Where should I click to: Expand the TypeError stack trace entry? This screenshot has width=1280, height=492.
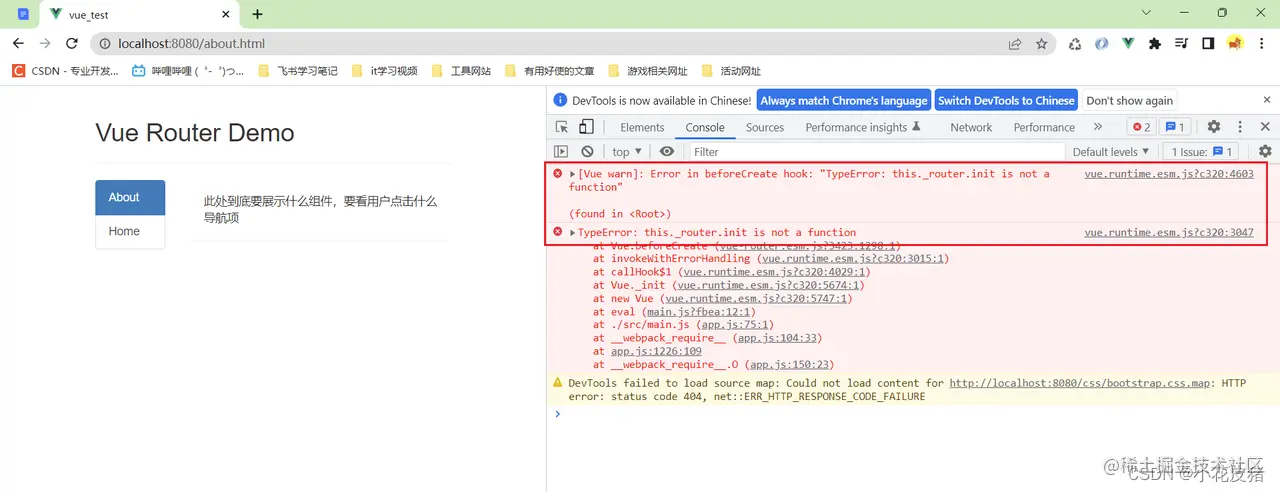coord(573,232)
